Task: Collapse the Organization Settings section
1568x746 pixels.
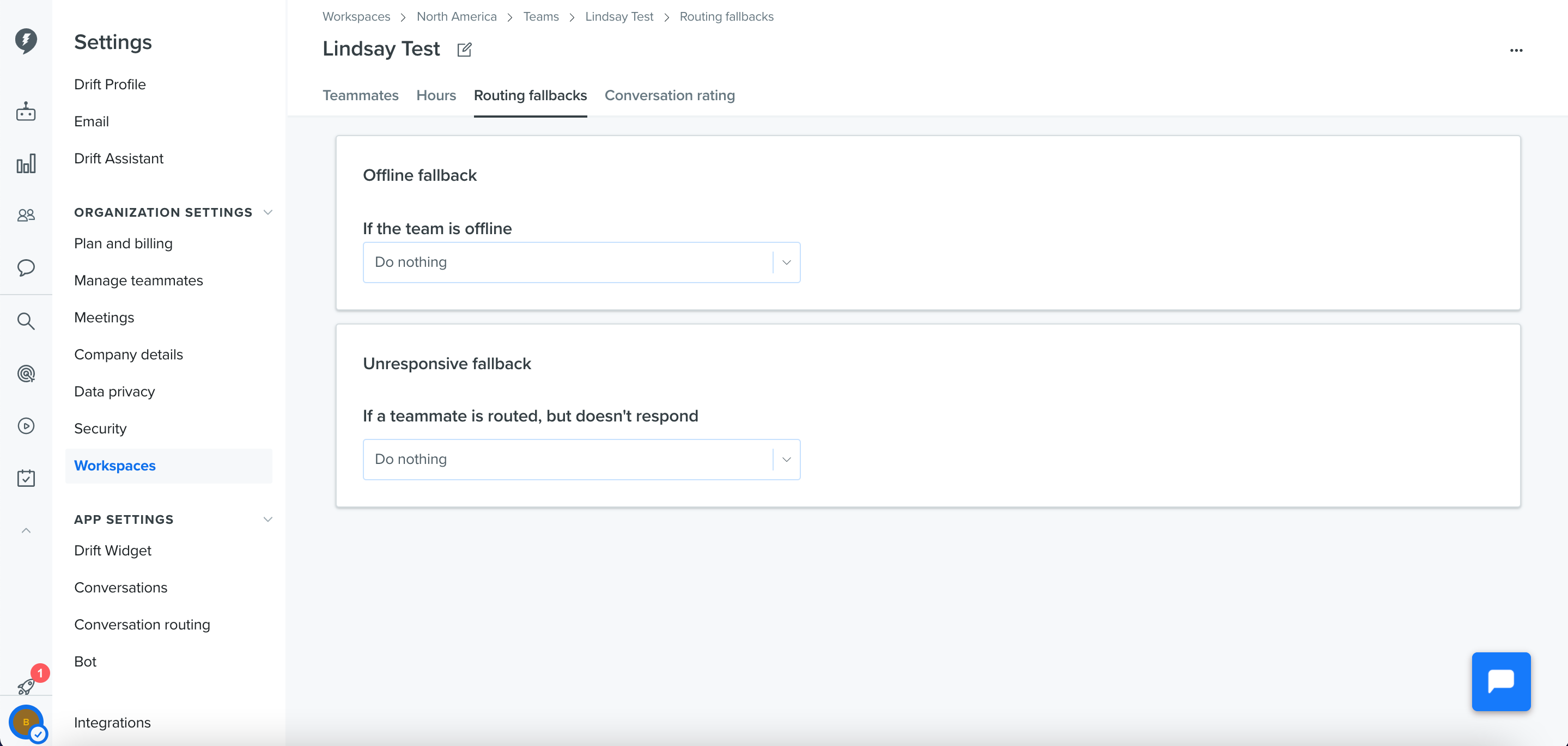Action: tap(268, 212)
